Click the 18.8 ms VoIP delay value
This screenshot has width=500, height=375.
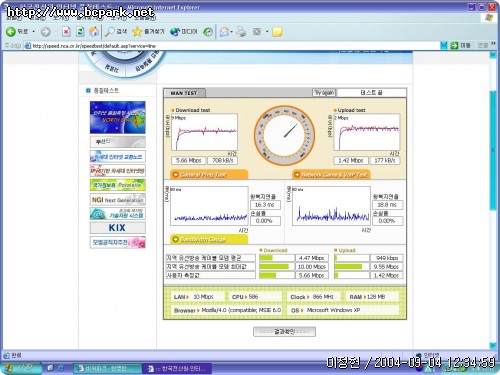pyautogui.click(x=387, y=205)
